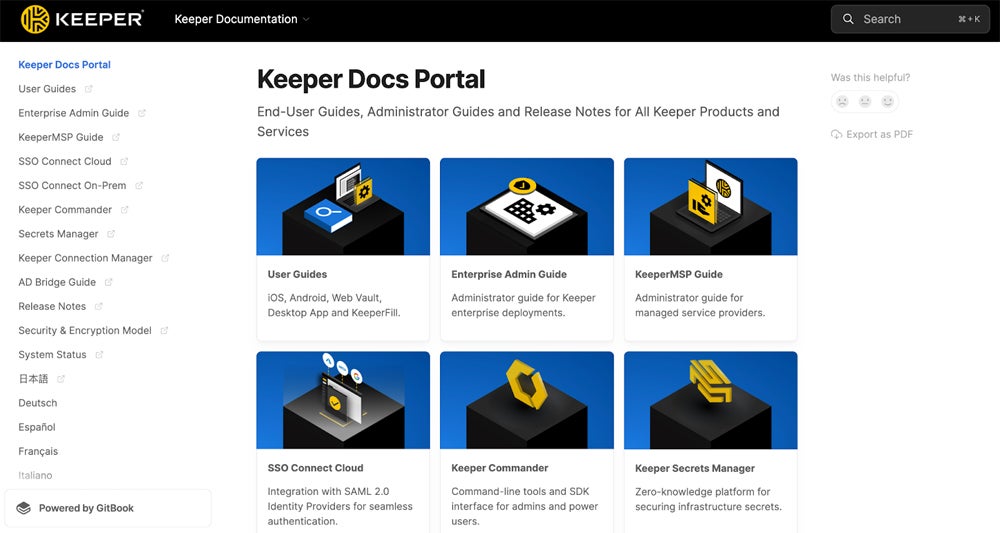1000x533 pixels.
Task: Open Secrets Manager in the sidebar
Action: [58, 234]
